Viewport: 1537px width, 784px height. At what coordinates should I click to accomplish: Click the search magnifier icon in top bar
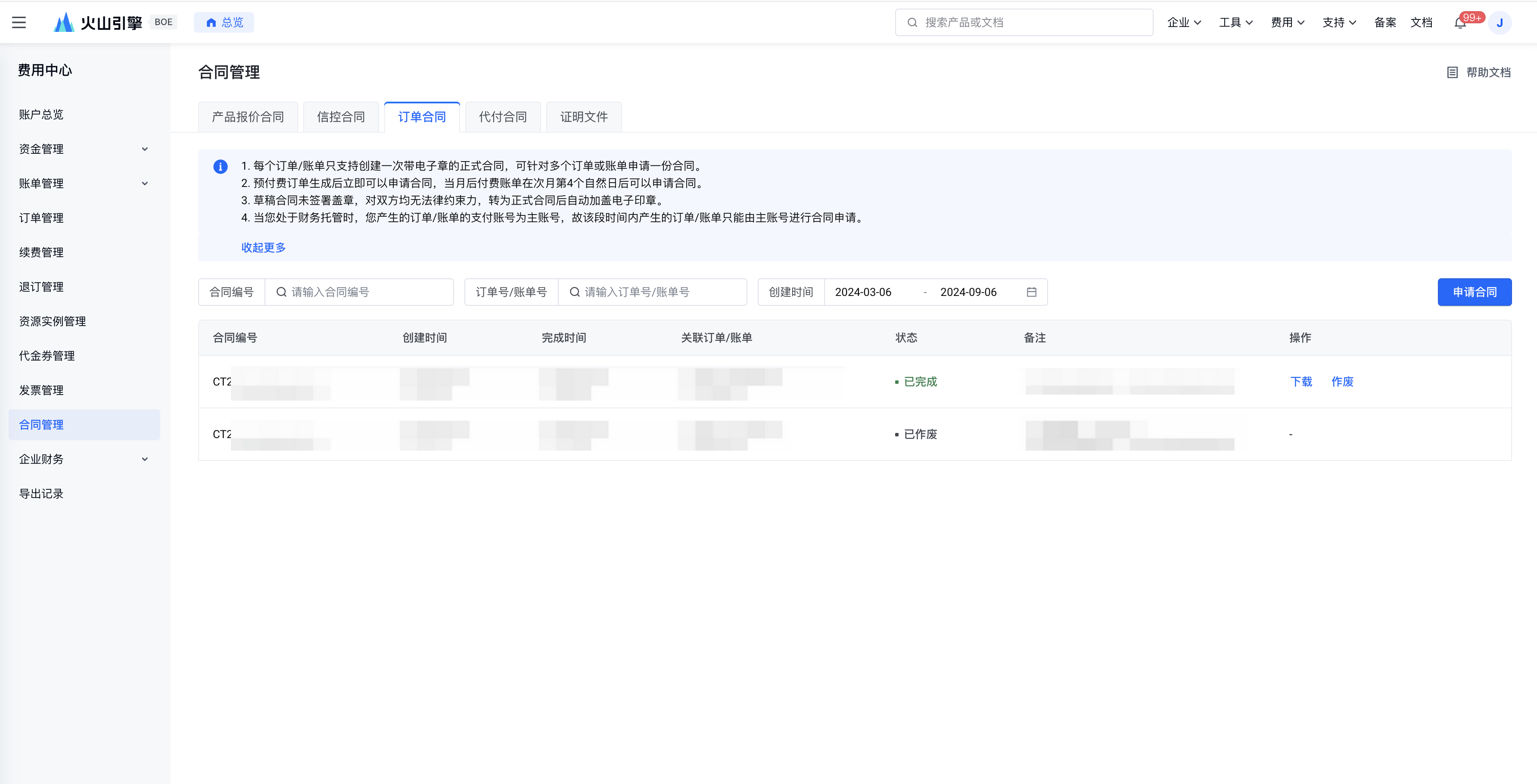coord(912,23)
